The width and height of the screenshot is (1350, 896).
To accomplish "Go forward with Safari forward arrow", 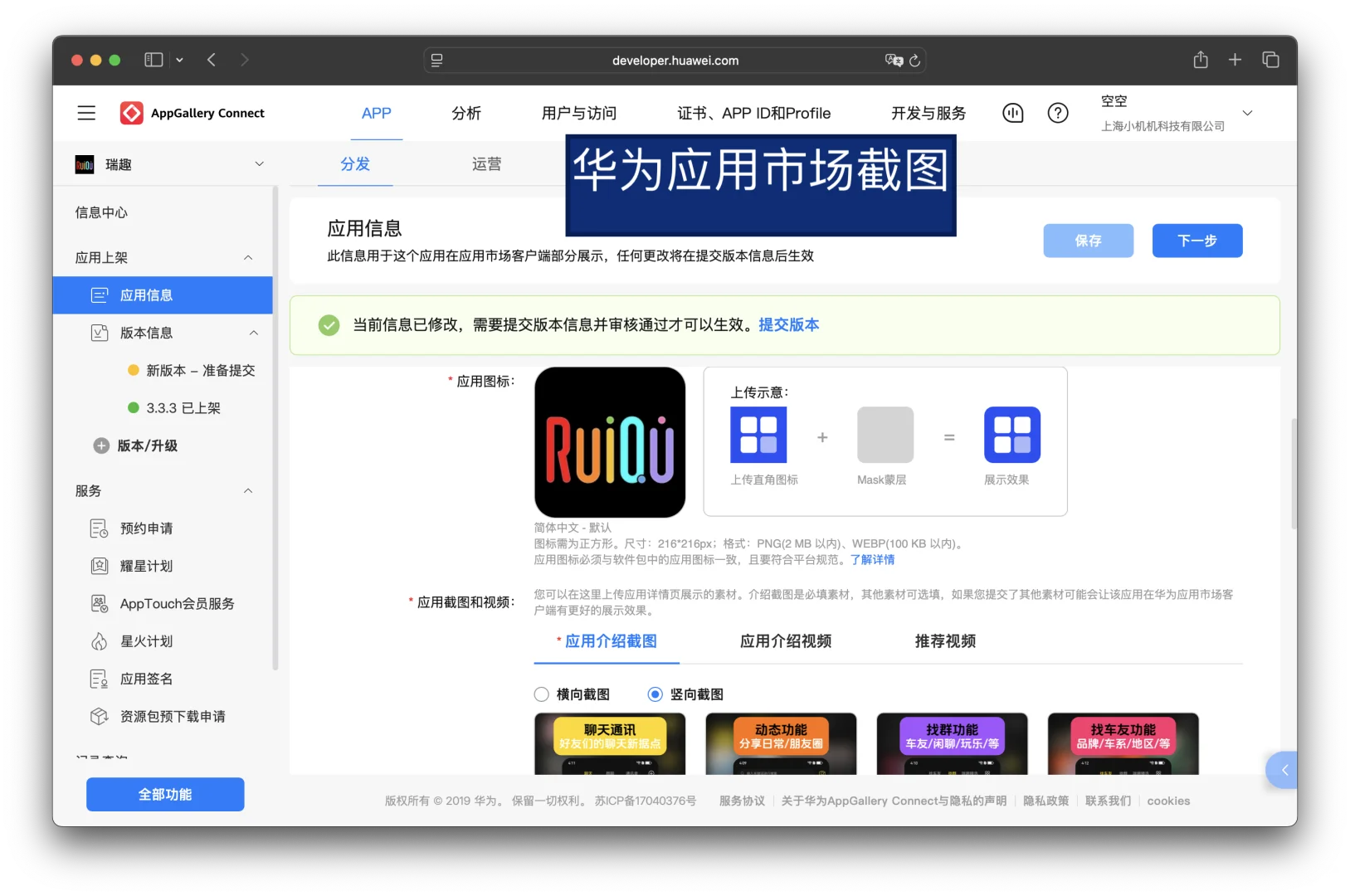I will [244, 60].
